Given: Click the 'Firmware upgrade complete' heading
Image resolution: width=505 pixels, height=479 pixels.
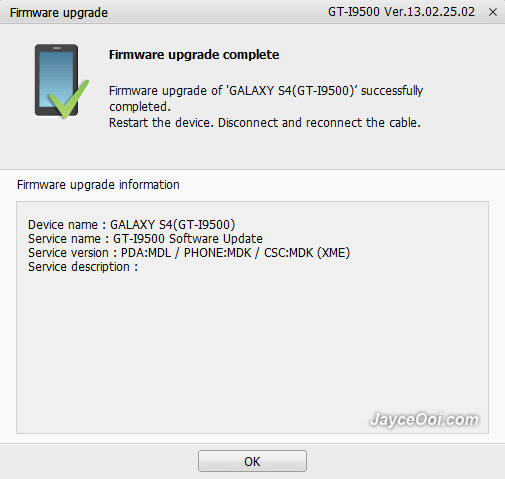Looking at the screenshot, I should [x=194, y=55].
